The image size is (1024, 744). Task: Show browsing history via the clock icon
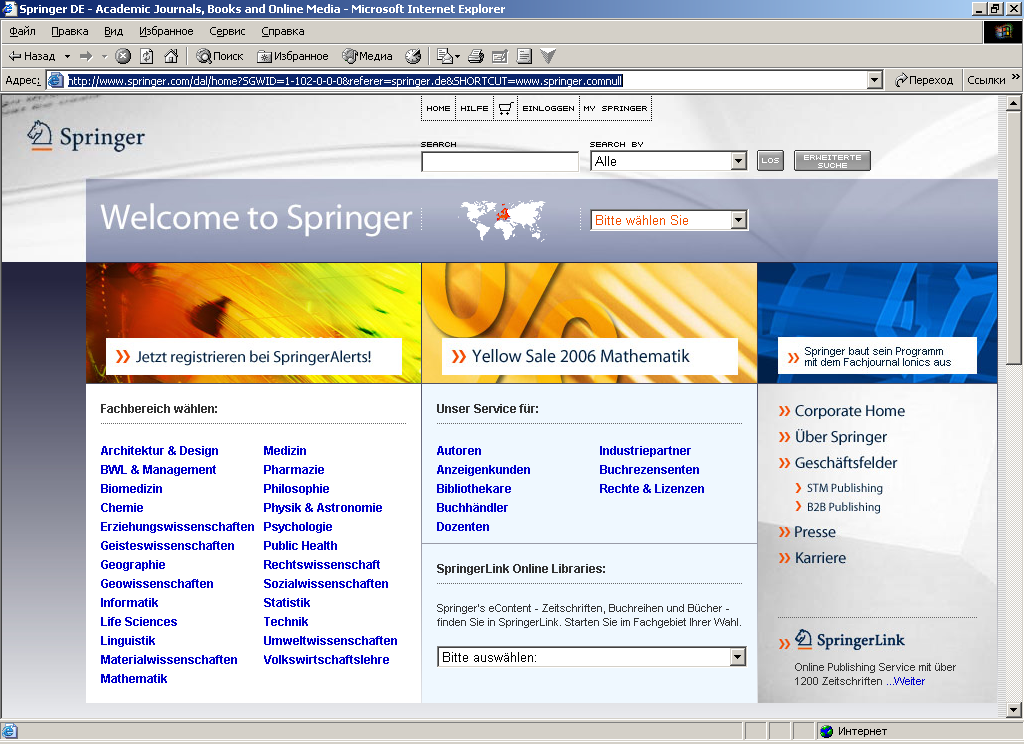click(x=413, y=56)
